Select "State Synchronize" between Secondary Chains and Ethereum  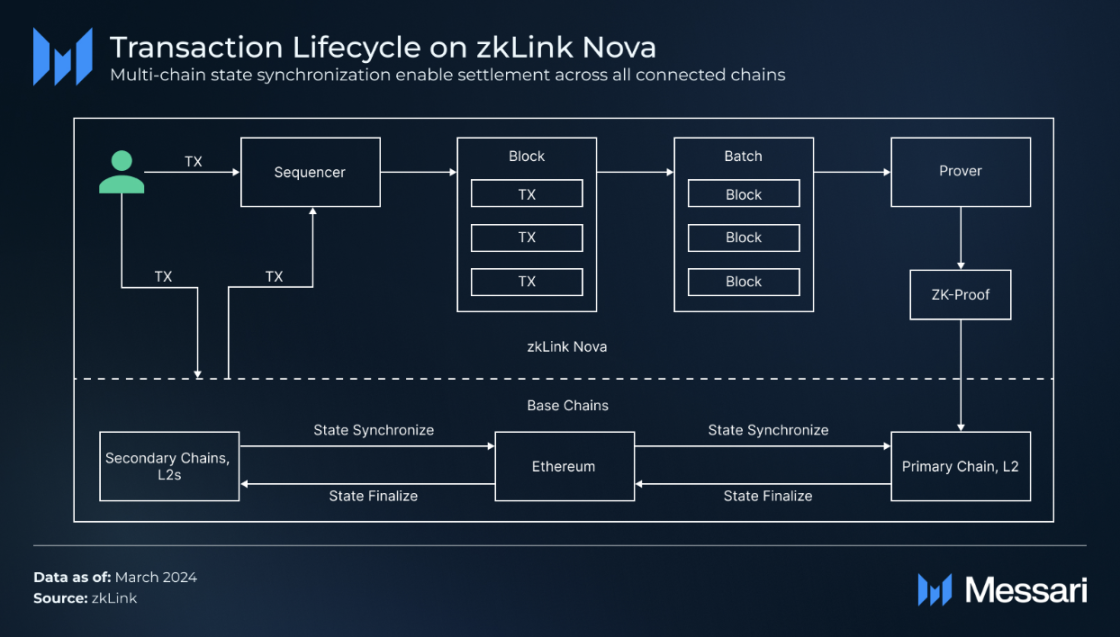[x=374, y=431]
